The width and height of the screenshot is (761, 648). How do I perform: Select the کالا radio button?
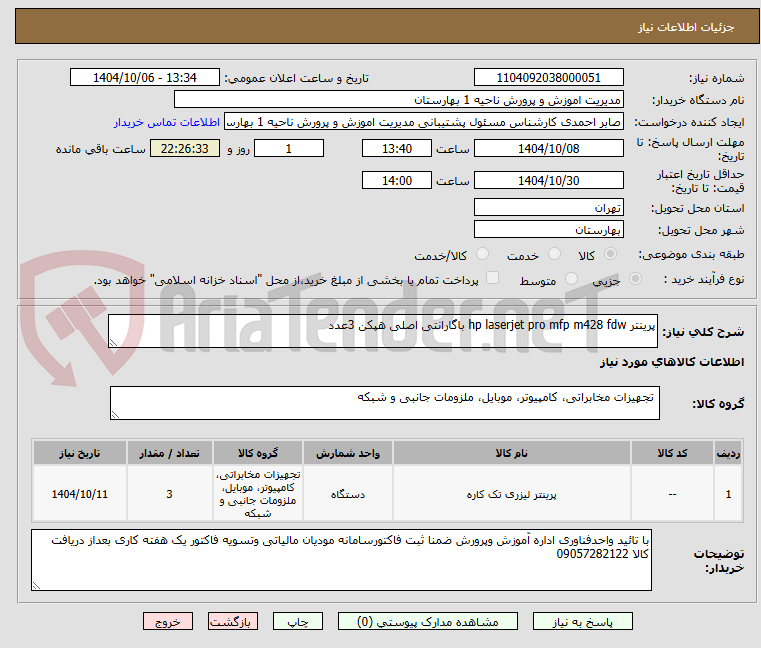[x=611, y=254]
